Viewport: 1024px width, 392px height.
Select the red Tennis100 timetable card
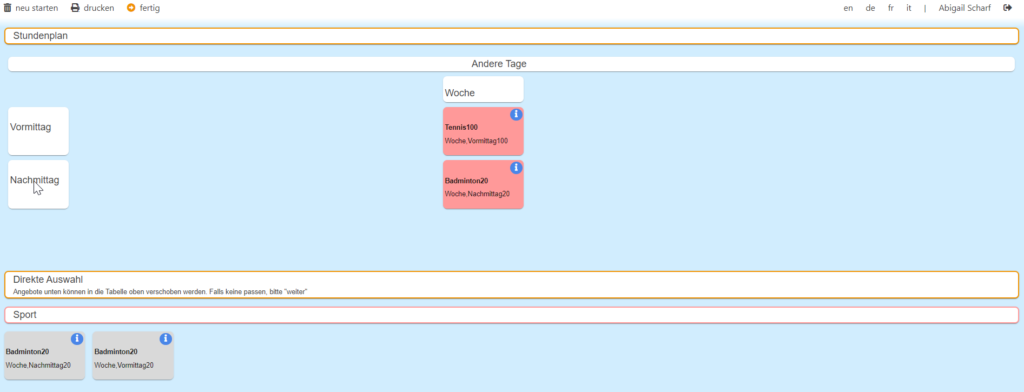pos(483,131)
